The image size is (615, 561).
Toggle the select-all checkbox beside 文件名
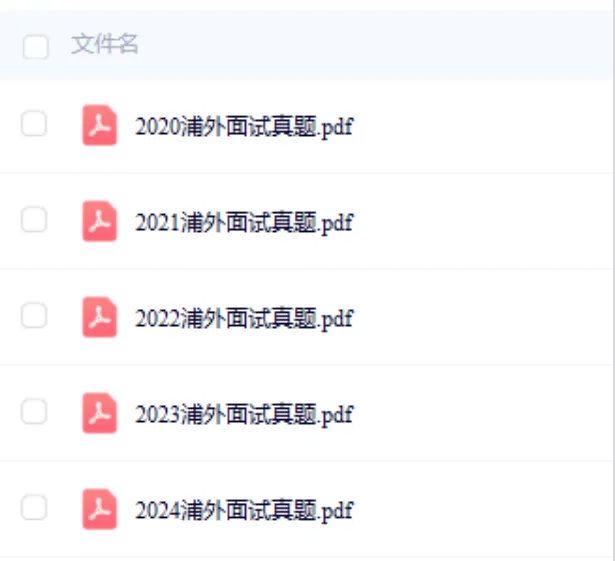36,47
